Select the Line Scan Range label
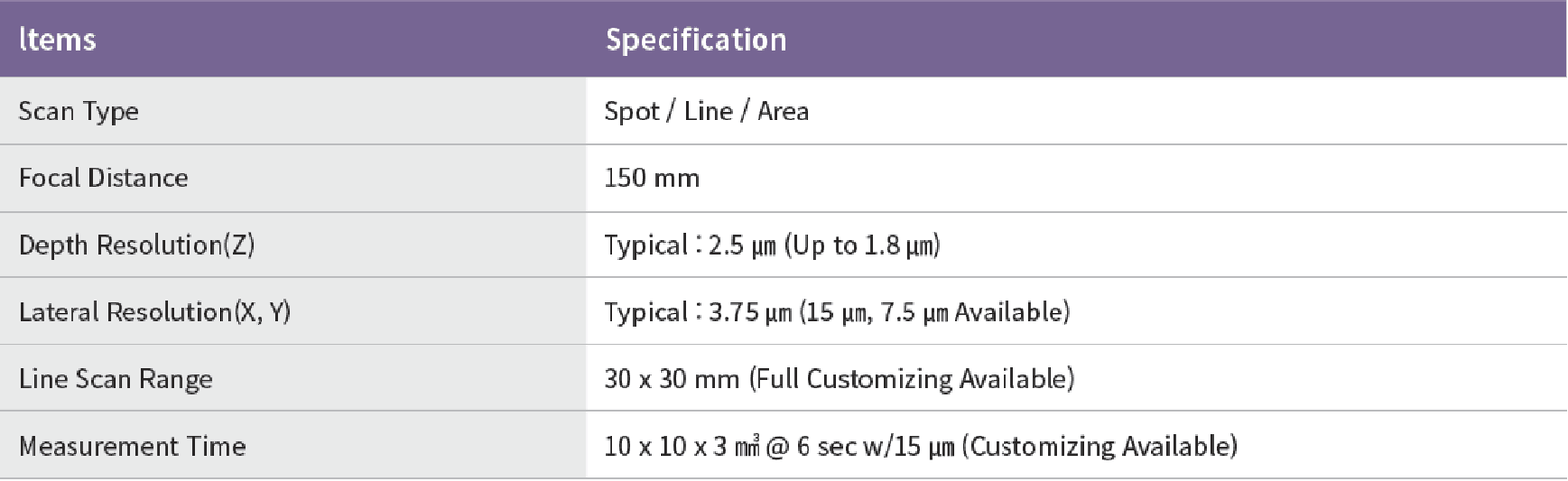 tap(115, 379)
